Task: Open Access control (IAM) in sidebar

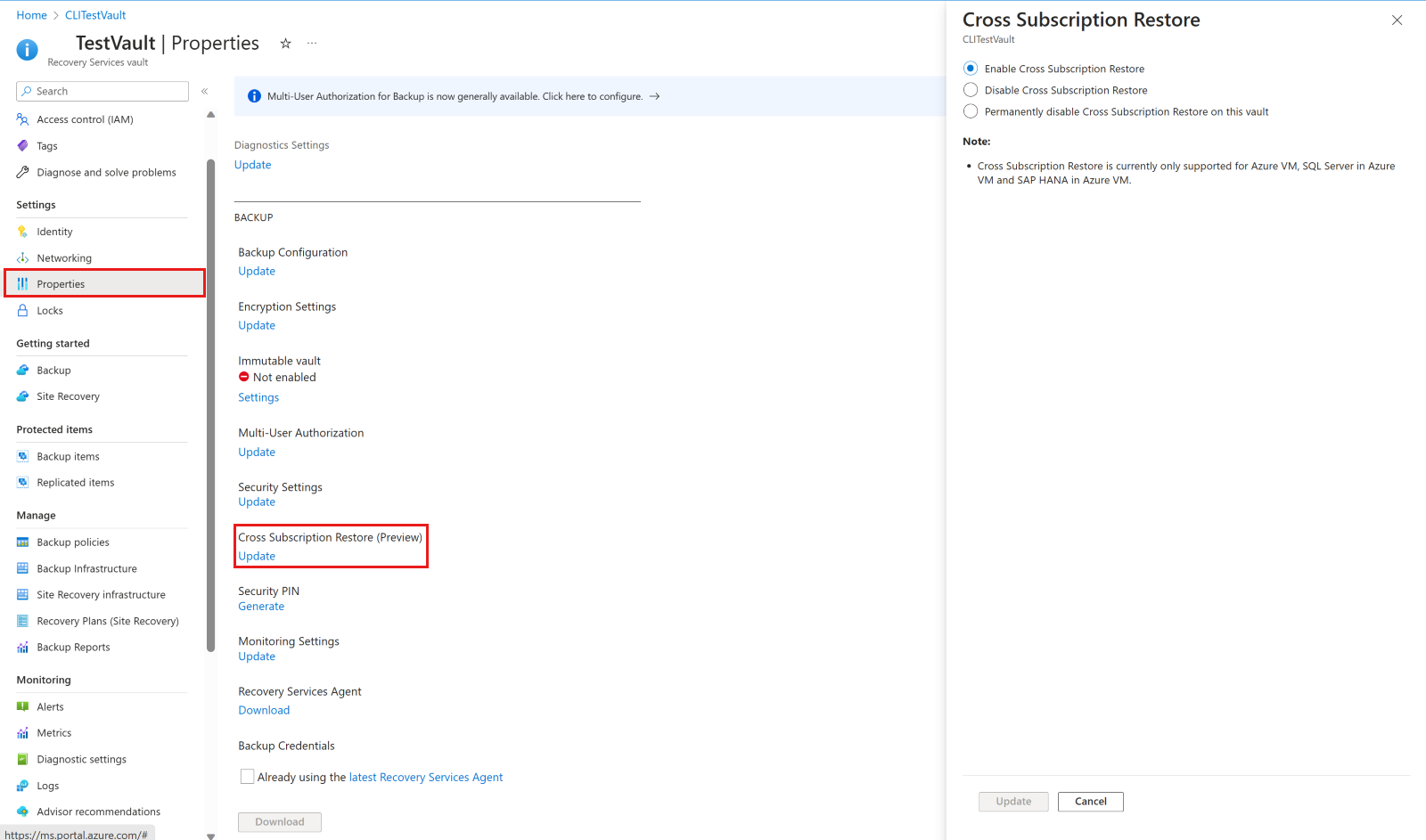Action: pos(85,118)
